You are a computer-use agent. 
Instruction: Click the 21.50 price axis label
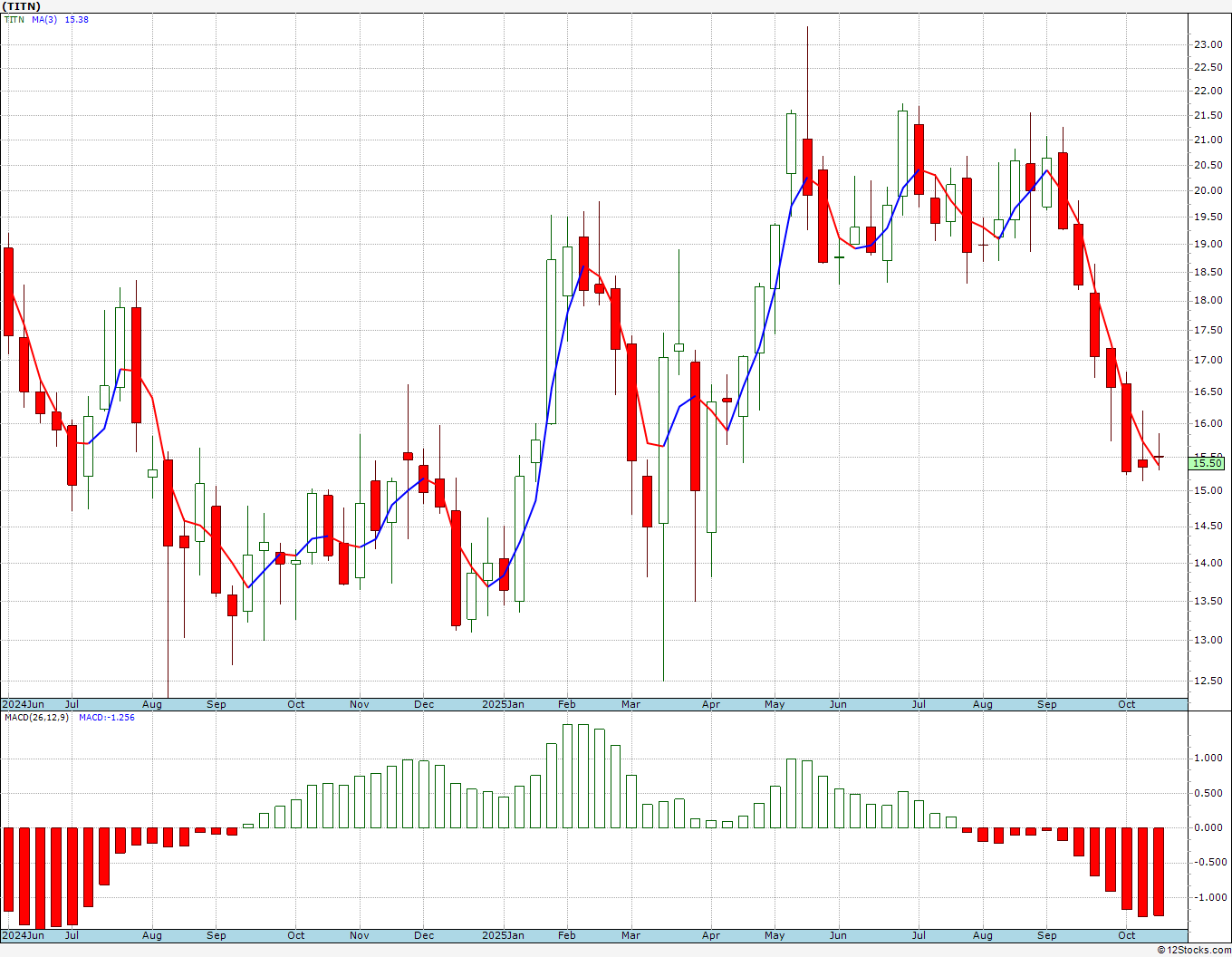(x=1207, y=116)
